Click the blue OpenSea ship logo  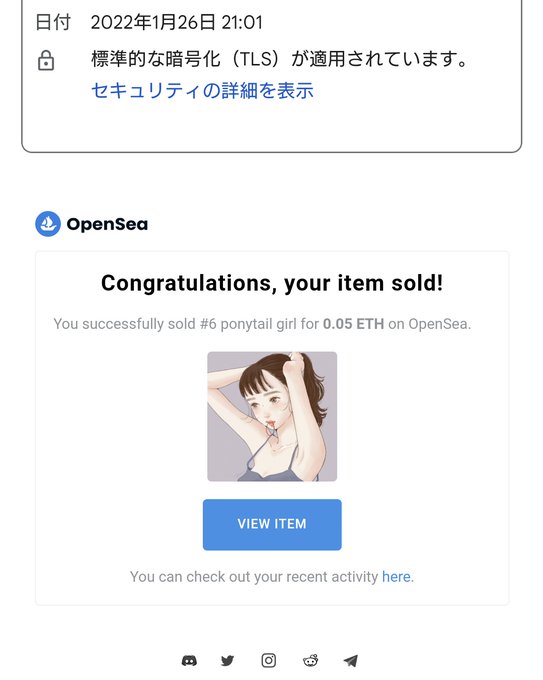coord(48,224)
